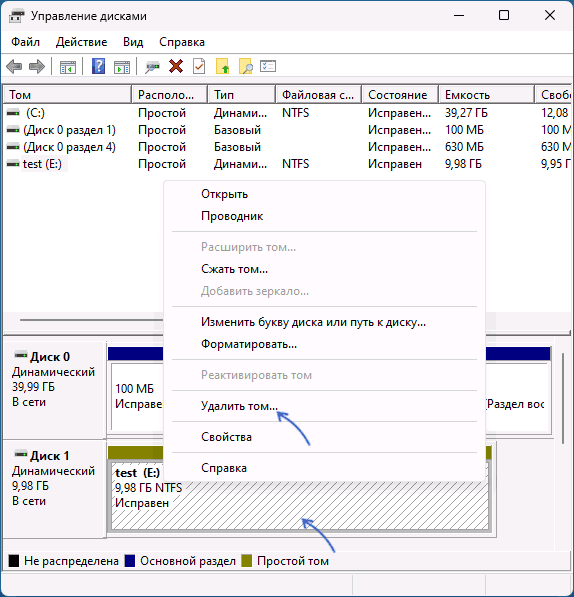
Task: Toggle the show/hide action pane icon
Action: 122,67
